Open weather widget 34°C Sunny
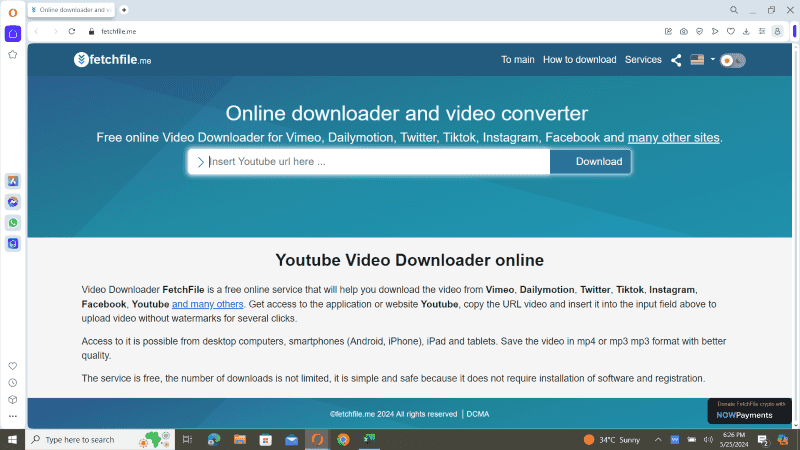 (x=612, y=439)
